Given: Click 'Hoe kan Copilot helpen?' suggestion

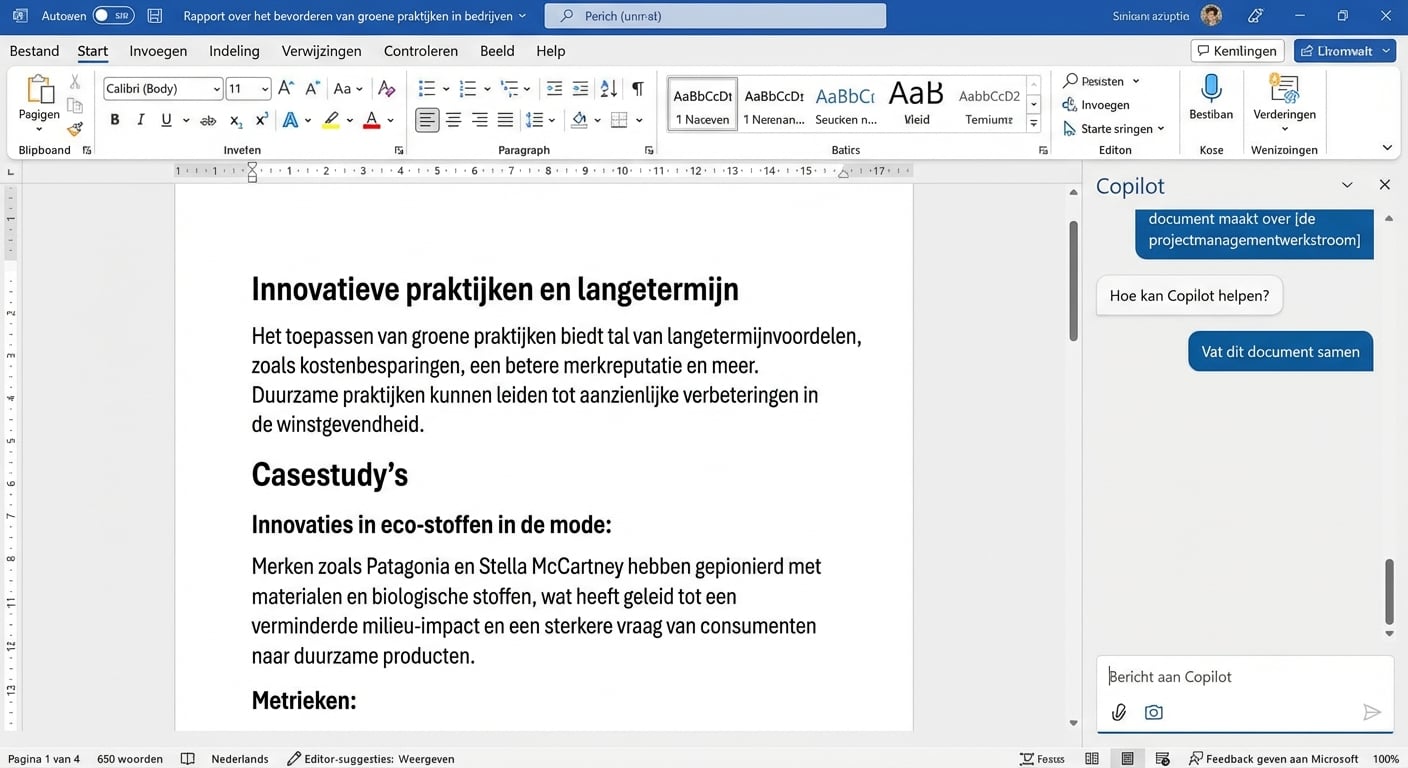Looking at the screenshot, I should [1189, 295].
